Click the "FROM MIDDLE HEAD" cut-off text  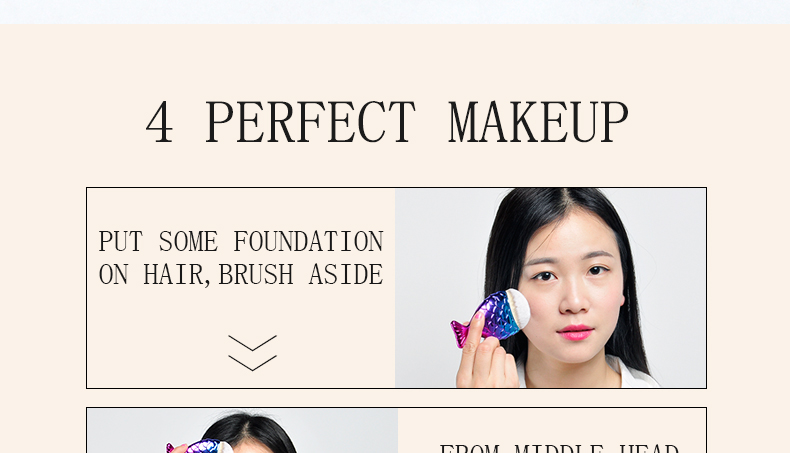pyautogui.click(x=559, y=448)
